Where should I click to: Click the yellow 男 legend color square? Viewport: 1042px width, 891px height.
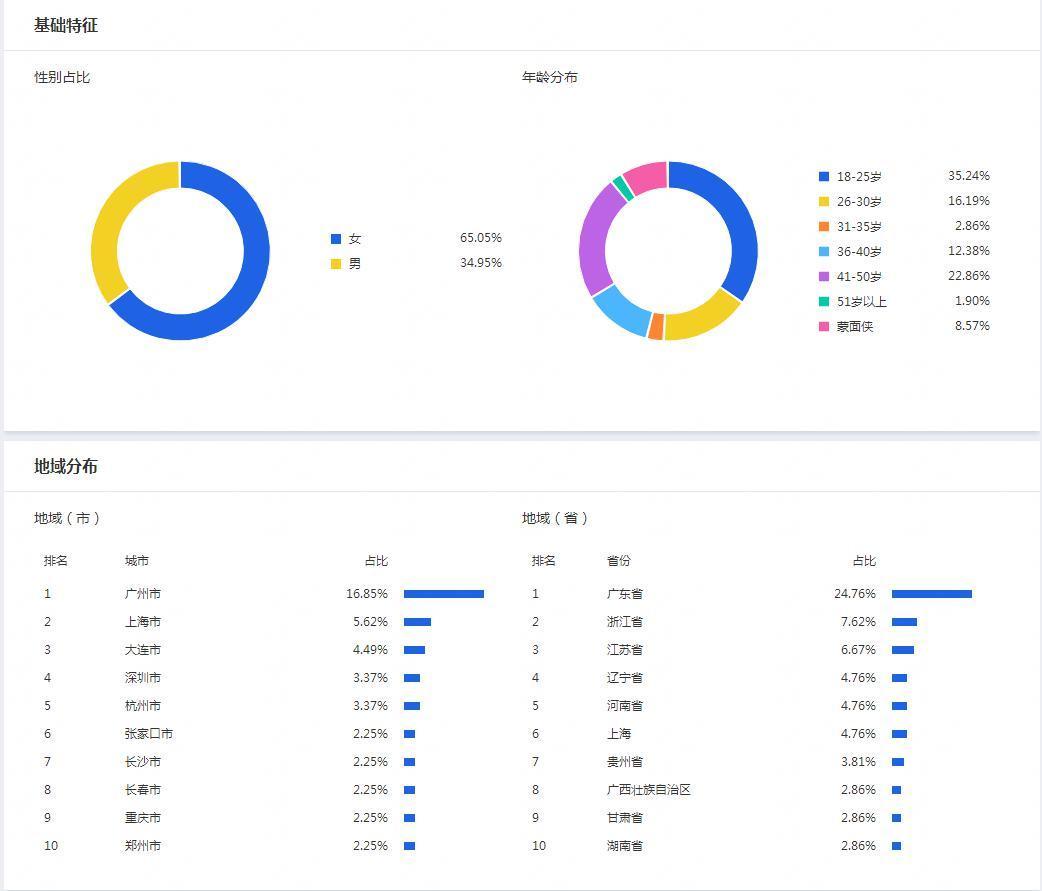point(336,264)
